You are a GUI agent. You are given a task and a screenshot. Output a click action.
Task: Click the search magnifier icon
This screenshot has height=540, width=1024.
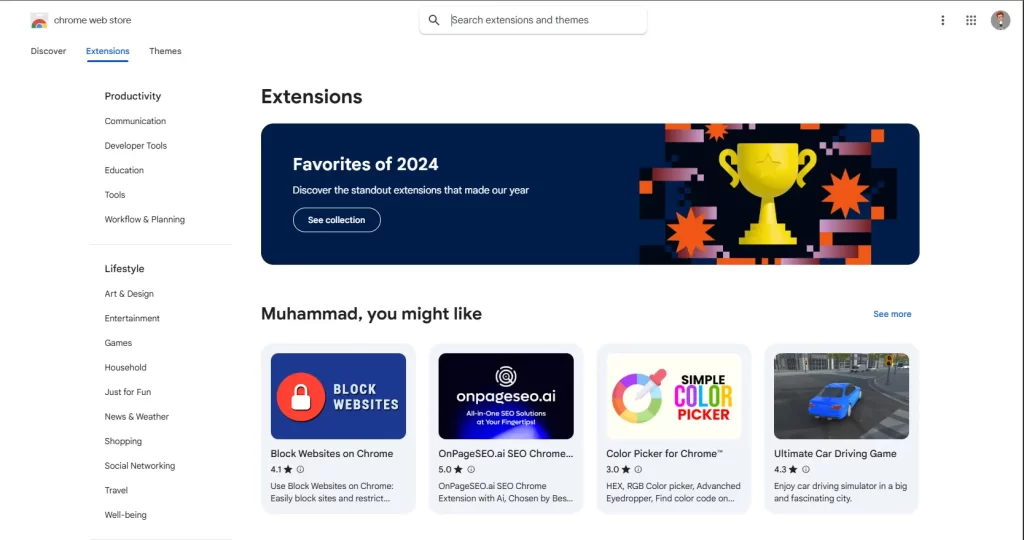click(434, 20)
